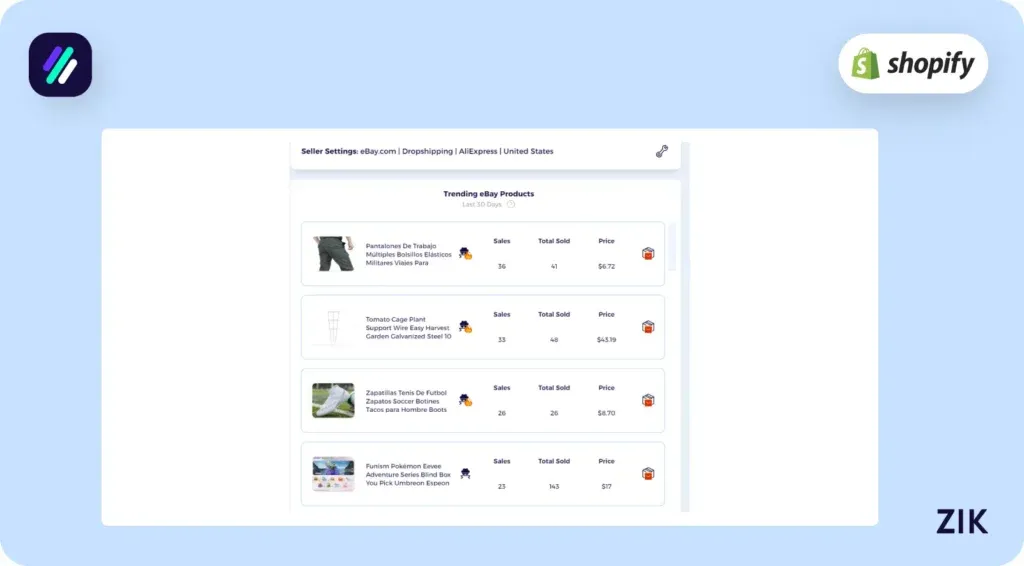The image size is (1024, 566).
Task: Click the product list scrollbar thumb
Action: coord(672,247)
